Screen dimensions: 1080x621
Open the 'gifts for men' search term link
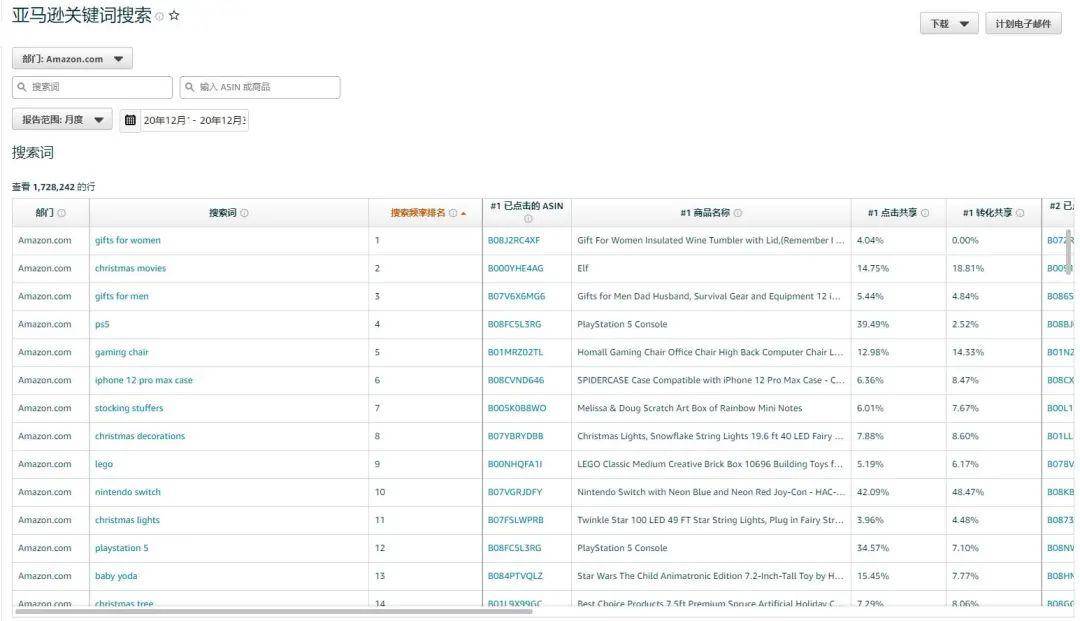(x=122, y=296)
